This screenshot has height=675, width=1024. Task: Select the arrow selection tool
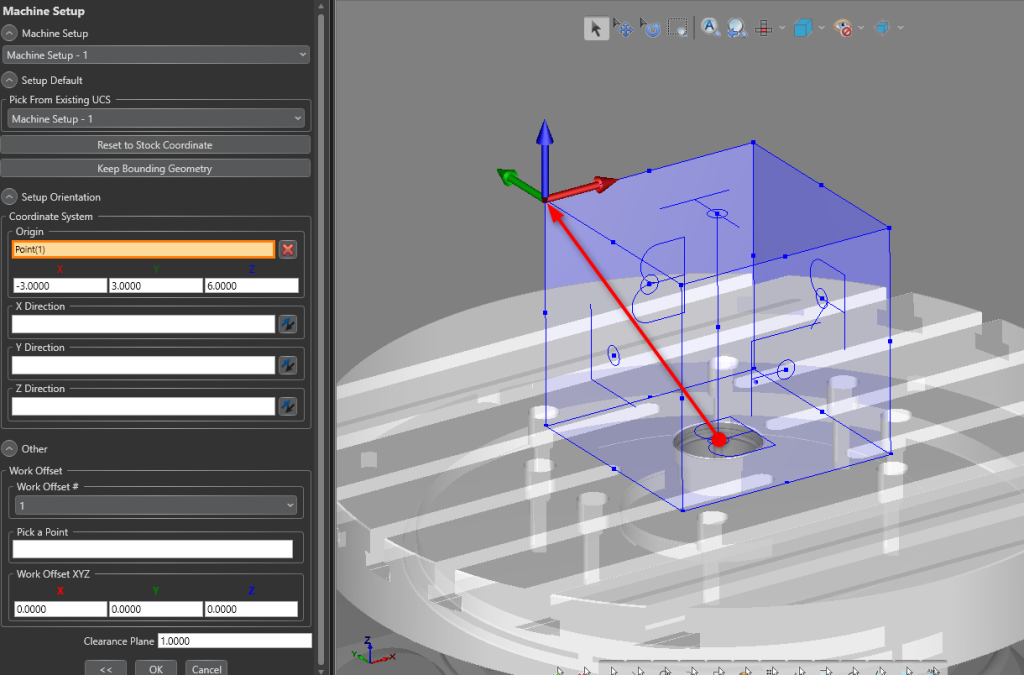596,27
